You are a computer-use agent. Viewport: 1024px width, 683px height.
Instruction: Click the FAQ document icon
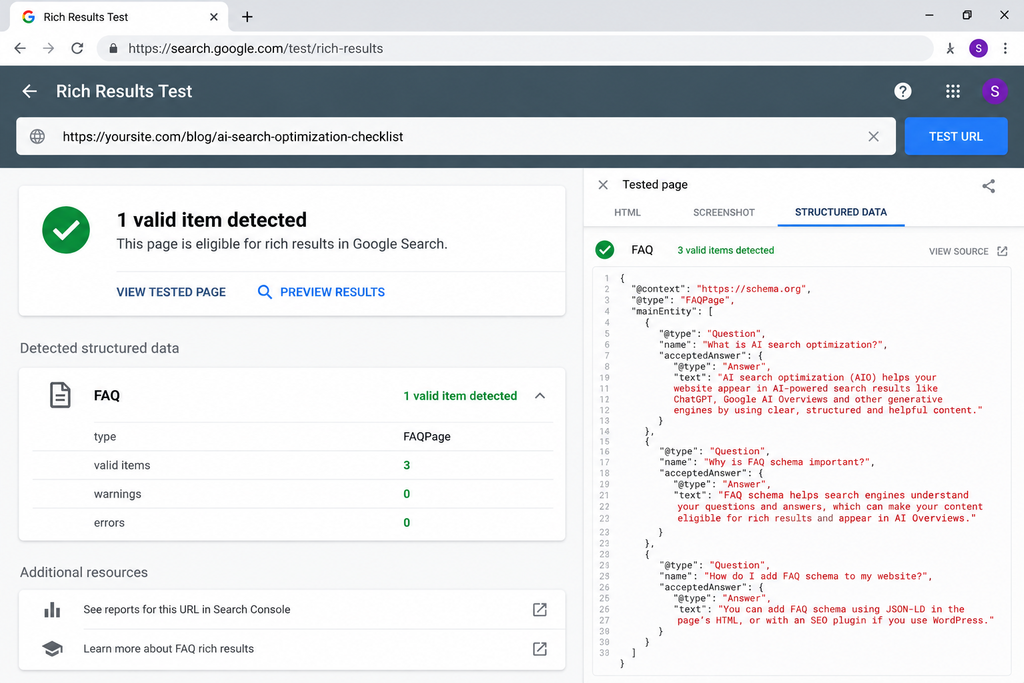click(60, 396)
